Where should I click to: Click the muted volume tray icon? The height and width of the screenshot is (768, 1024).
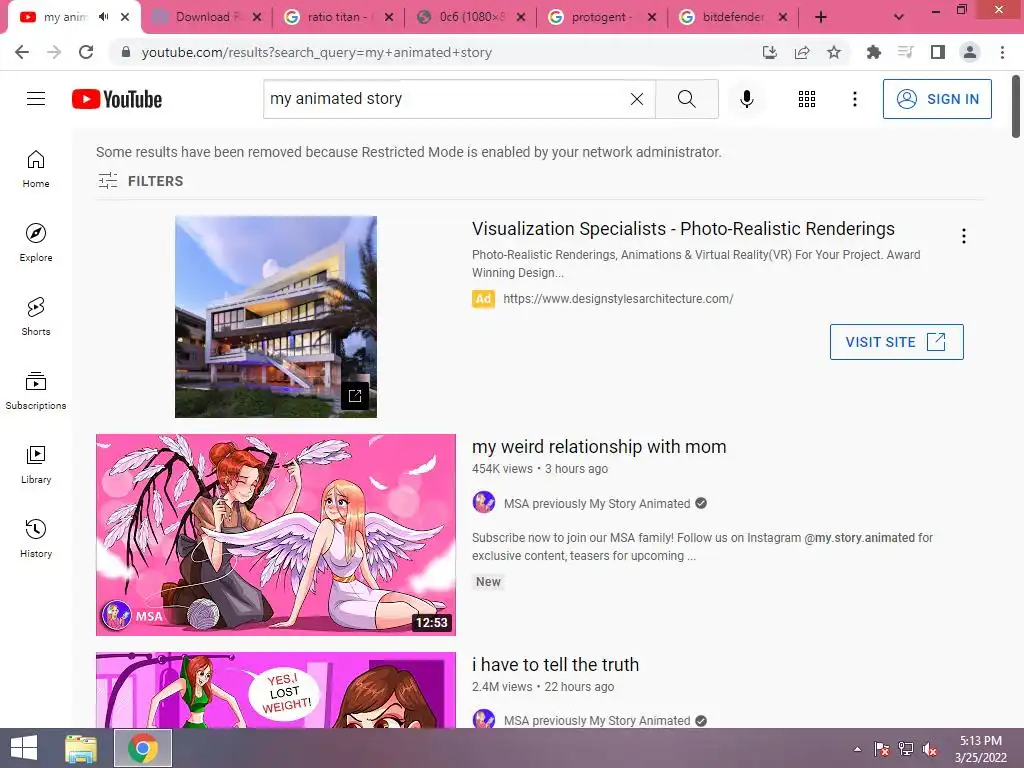click(x=930, y=749)
